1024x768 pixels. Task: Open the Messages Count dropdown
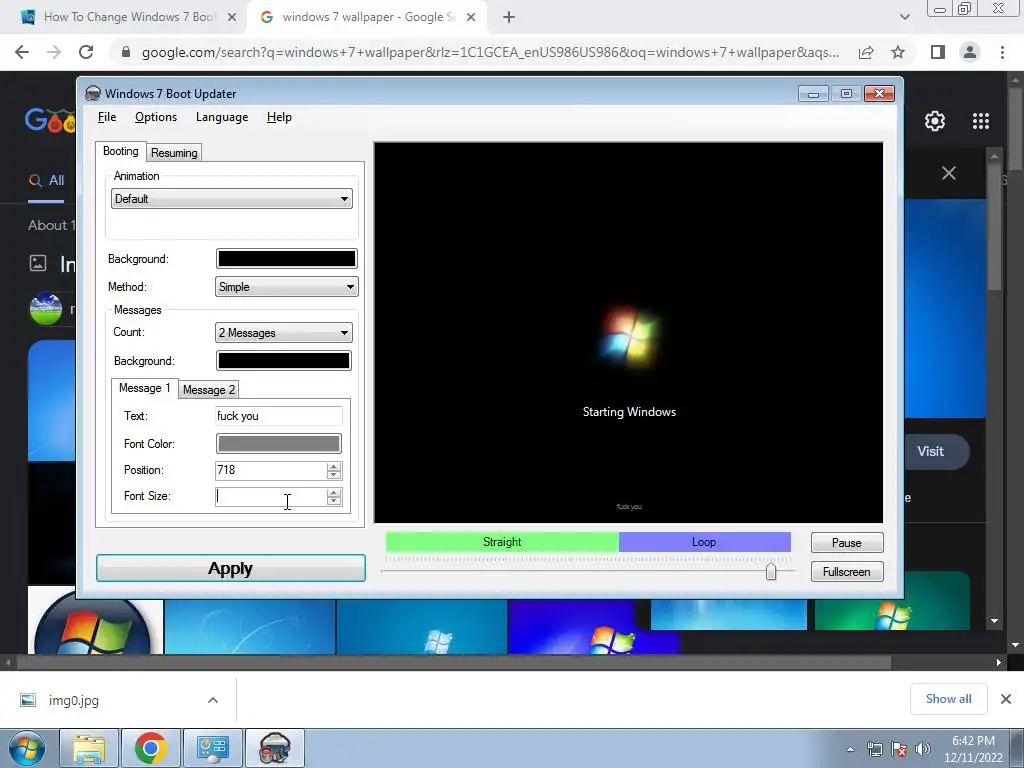(x=283, y=332)
